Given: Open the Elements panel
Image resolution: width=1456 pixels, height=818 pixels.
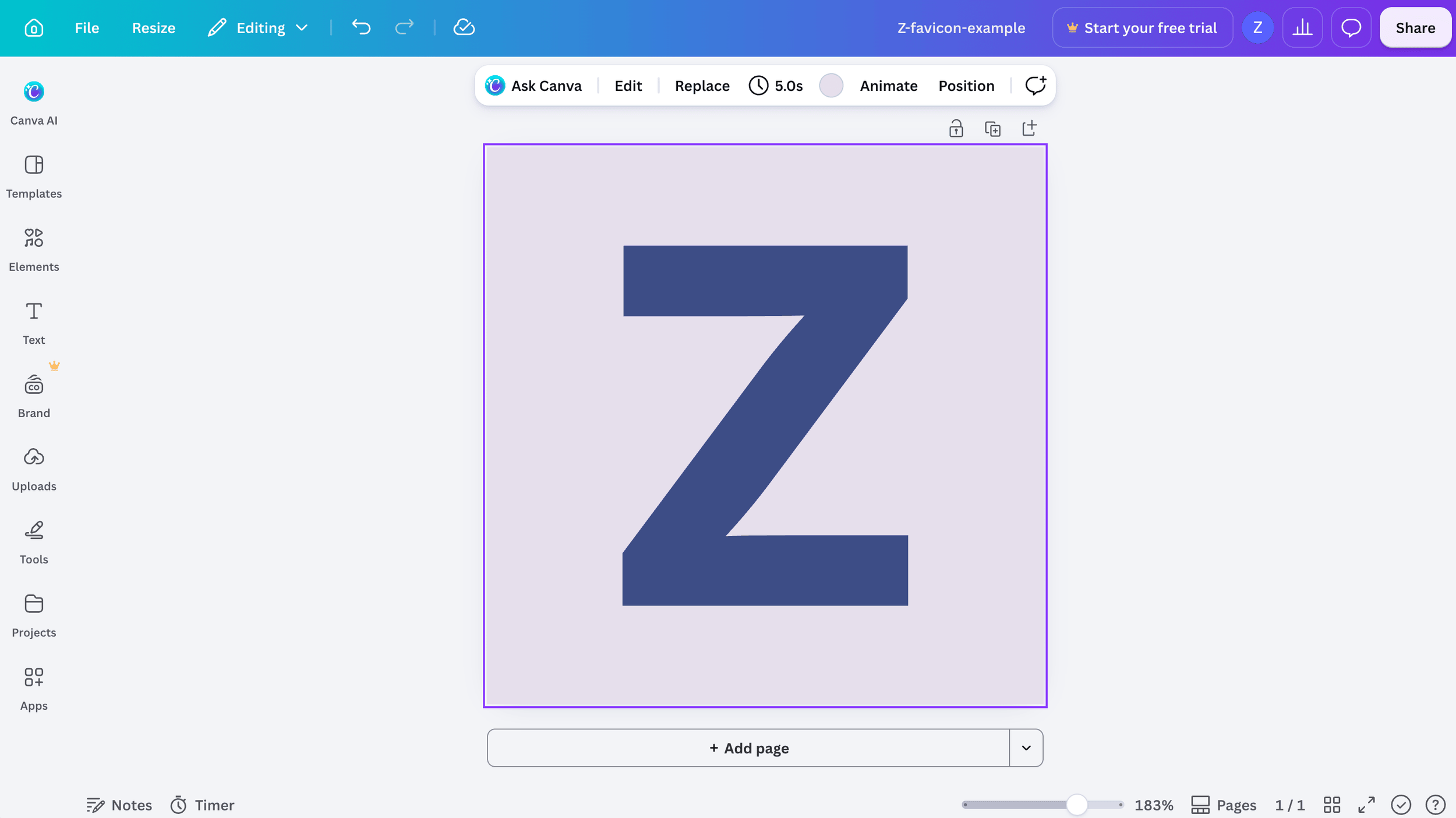Looking at the screenshot, I should point(34,250).
